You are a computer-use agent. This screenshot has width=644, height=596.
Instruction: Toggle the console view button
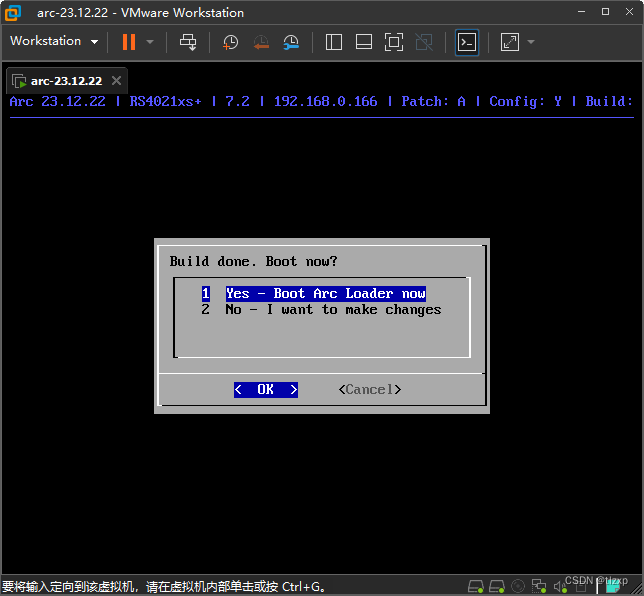pos(467,42)
